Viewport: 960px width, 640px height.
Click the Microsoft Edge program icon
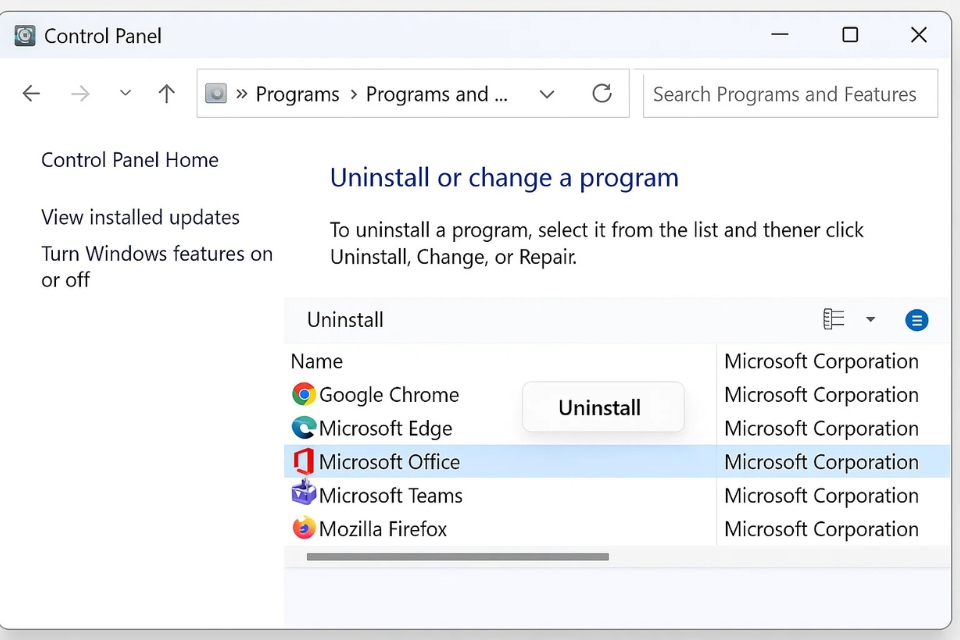303,428
